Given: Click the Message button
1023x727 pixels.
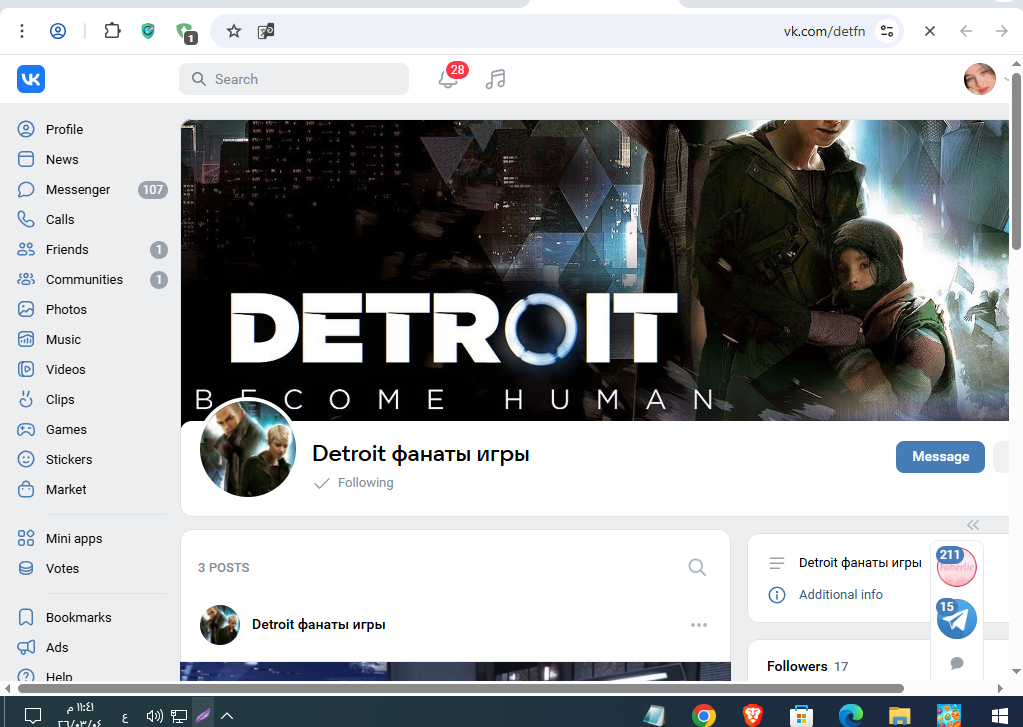Looking at the screenshot, I should tap(940, 457).
